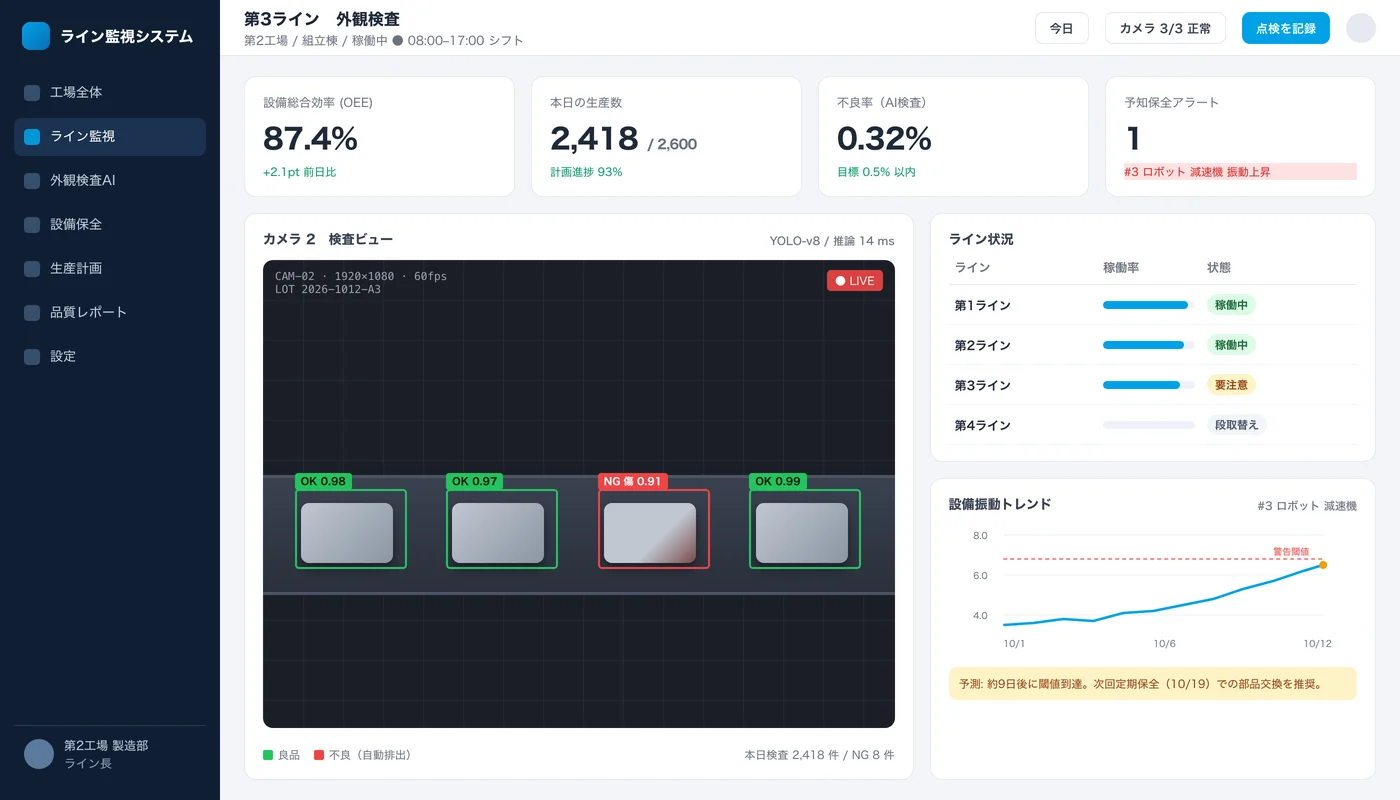This screenshot has height=800, width=1400.
Task: Click the 第2工場 製造部 profile avatar
Action: [x=39, y=754]
